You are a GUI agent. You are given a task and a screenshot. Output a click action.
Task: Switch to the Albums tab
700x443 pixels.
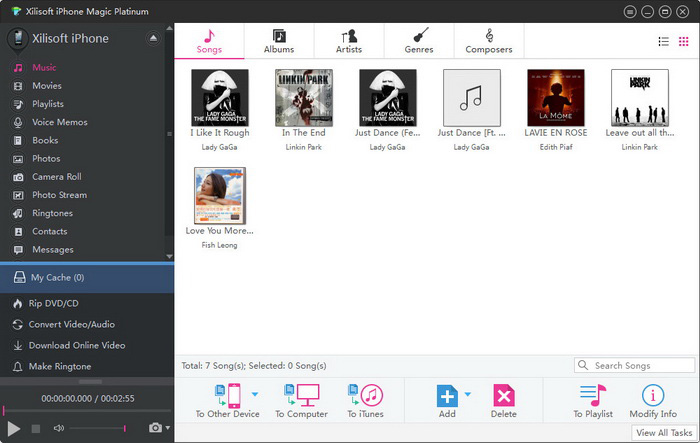[279, 40]
